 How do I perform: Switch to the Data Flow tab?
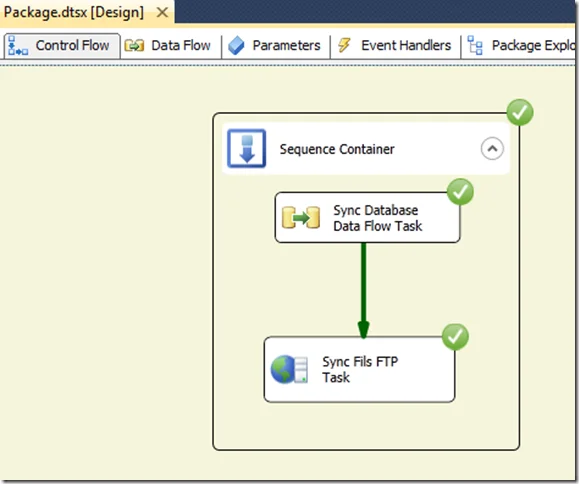point(168,46)
